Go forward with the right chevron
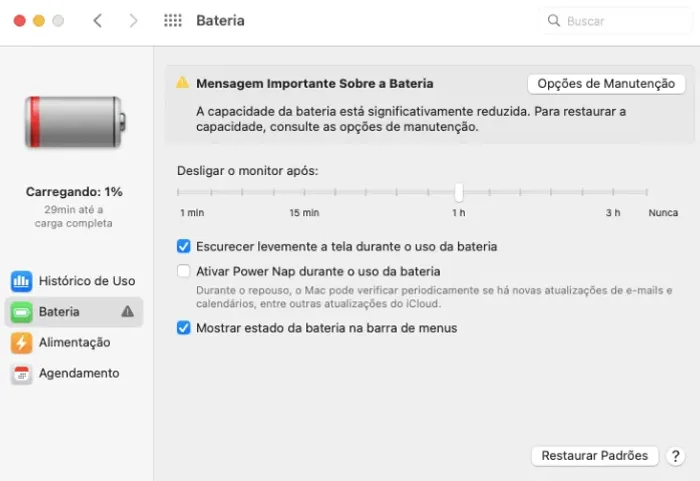 point(133,21)
